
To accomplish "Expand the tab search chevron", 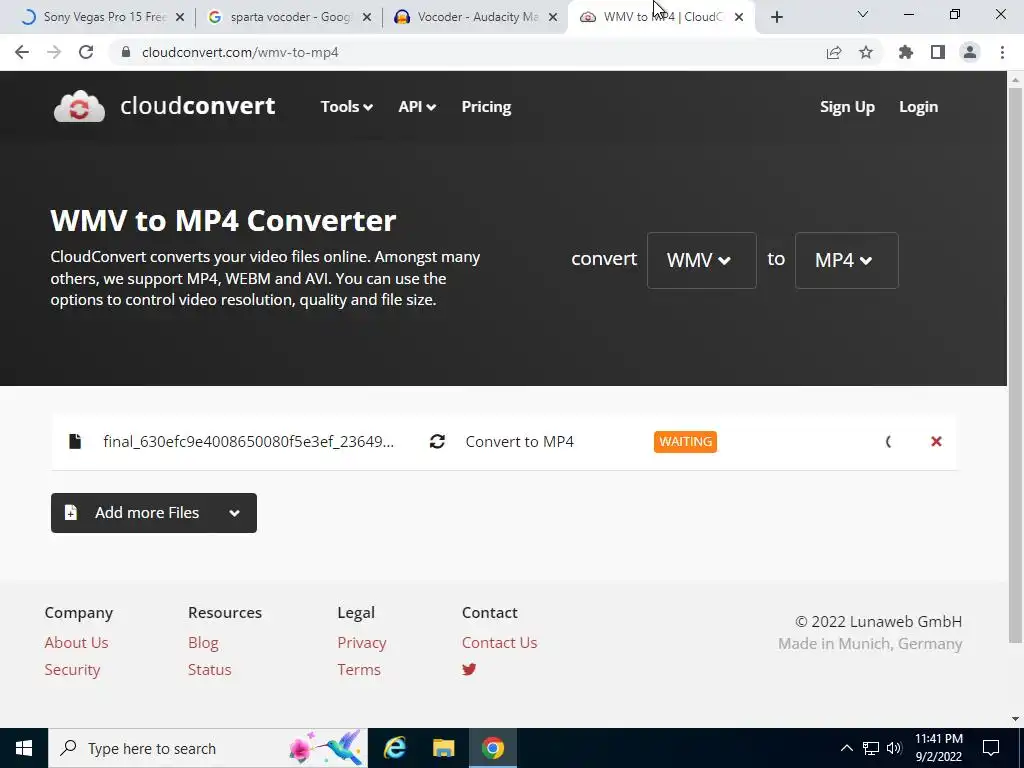I will point(863,14).
